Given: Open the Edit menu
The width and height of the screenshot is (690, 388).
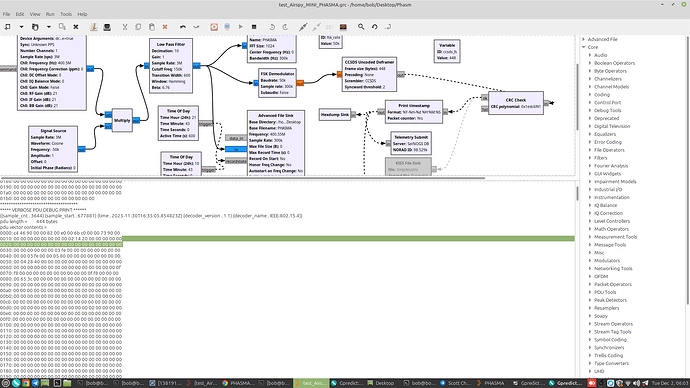Looking at the screenshot, I should tap(20, 14).
